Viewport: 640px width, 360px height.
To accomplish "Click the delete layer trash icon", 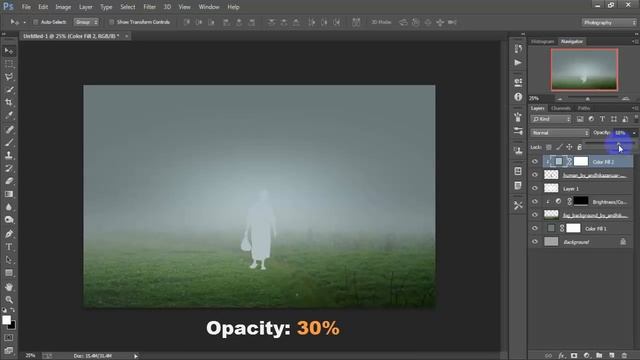I will 624,356.
